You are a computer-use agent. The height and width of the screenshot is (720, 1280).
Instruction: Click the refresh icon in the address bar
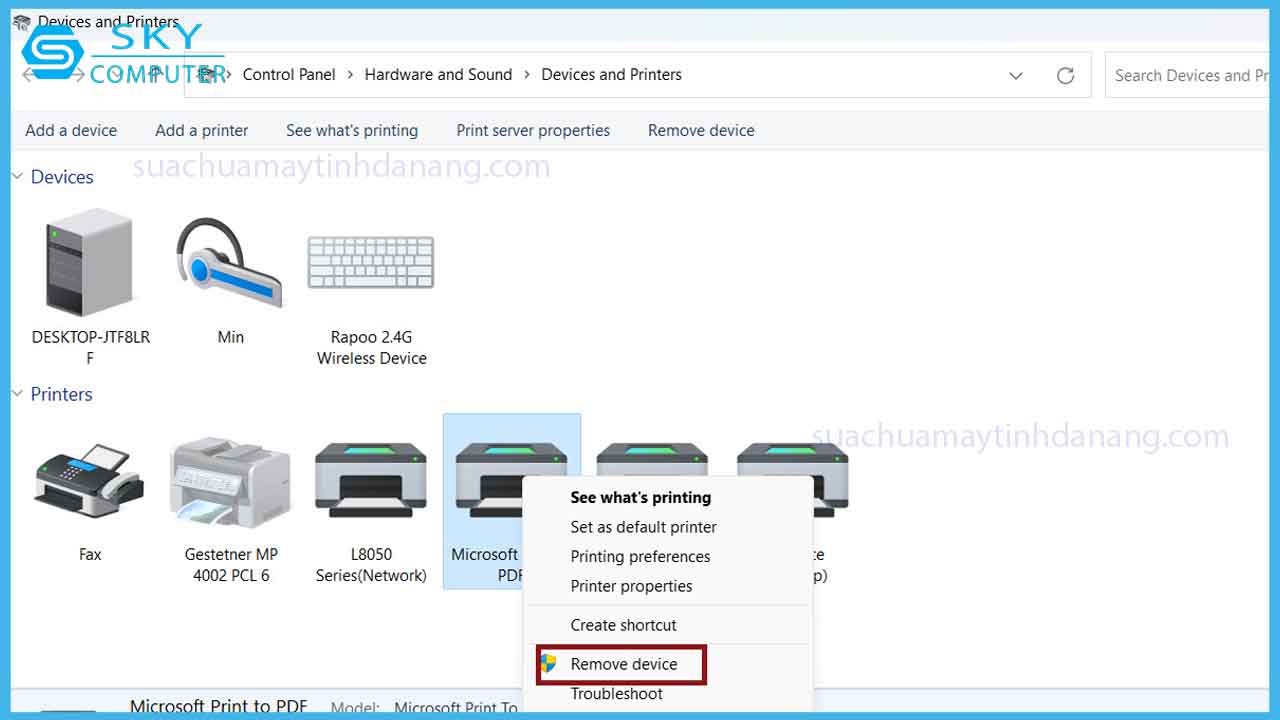click(1065, 75)
